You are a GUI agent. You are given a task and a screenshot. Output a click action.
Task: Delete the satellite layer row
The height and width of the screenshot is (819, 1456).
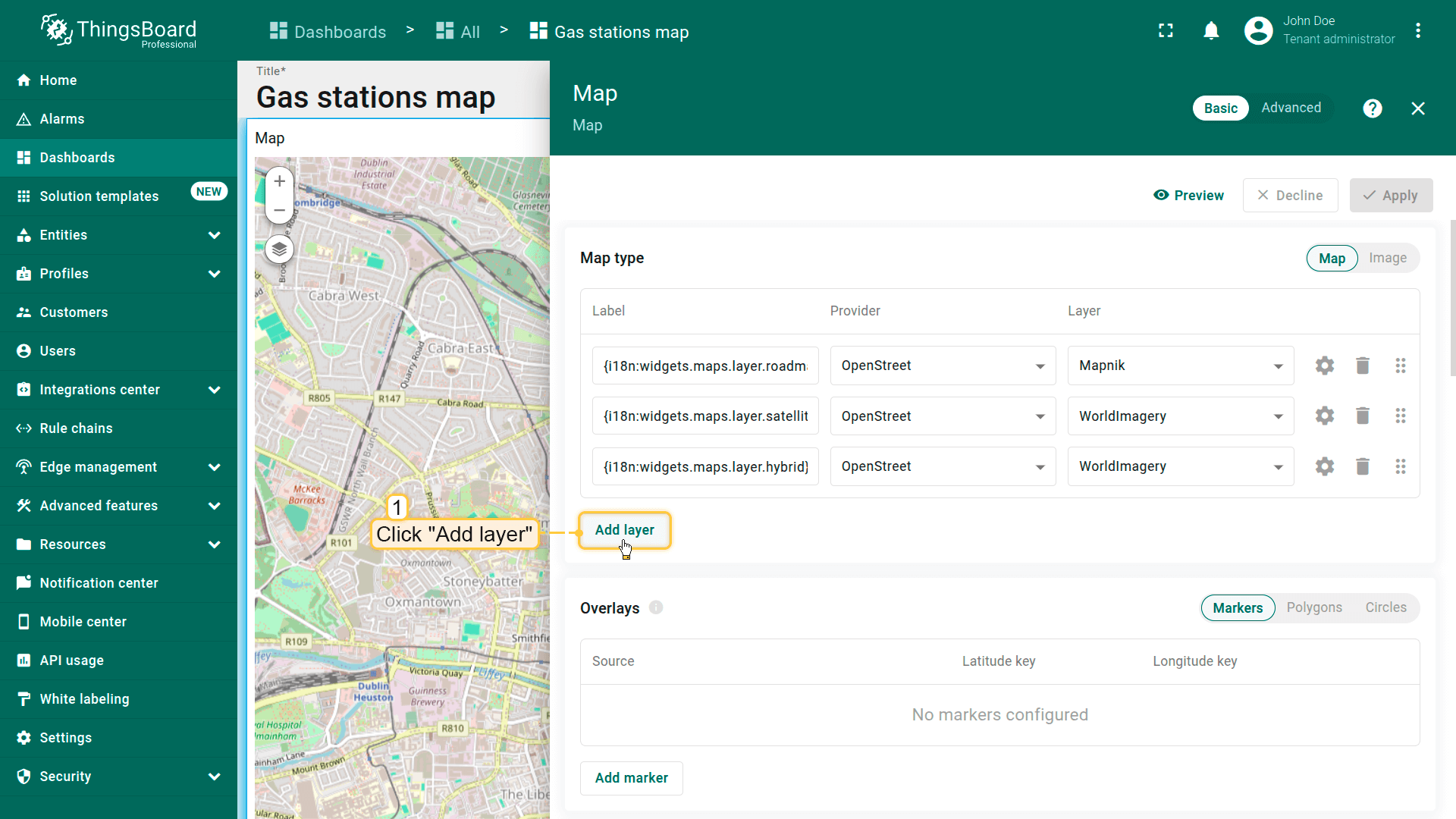tap(1362, 416)
